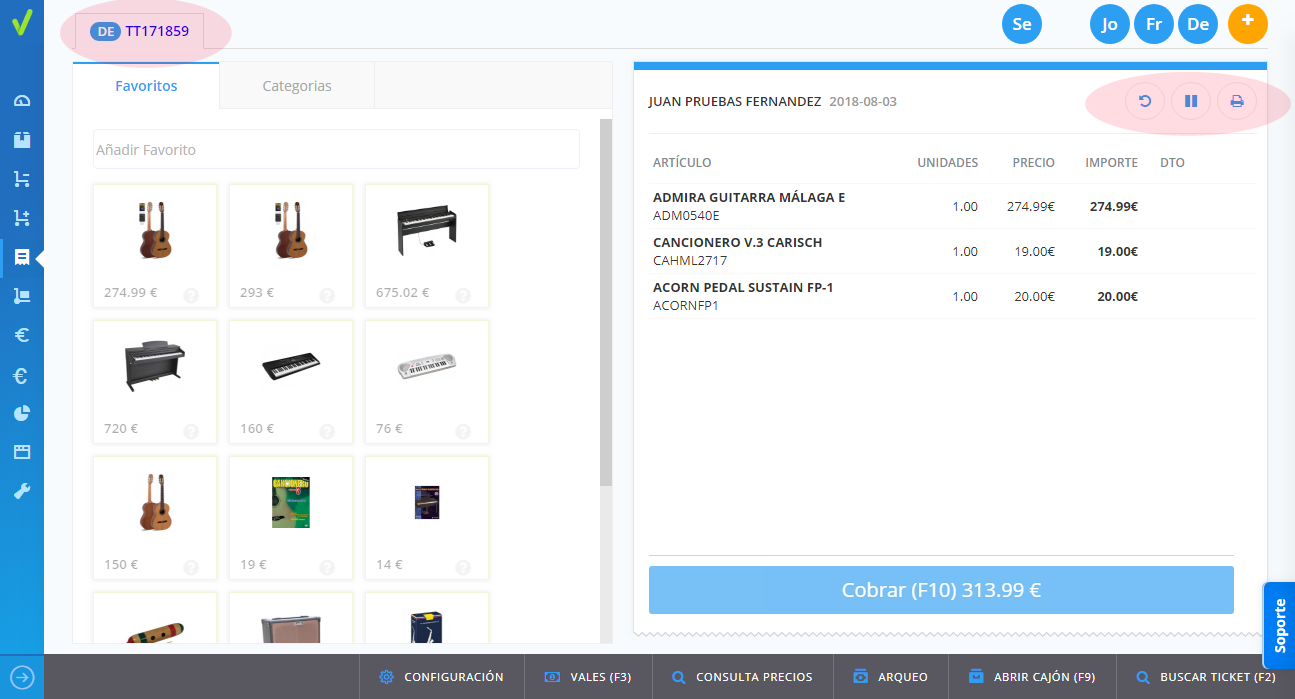Open the TT171859 ticket tab
This screenshot has width=1295, height=699.
click(146, 31)
